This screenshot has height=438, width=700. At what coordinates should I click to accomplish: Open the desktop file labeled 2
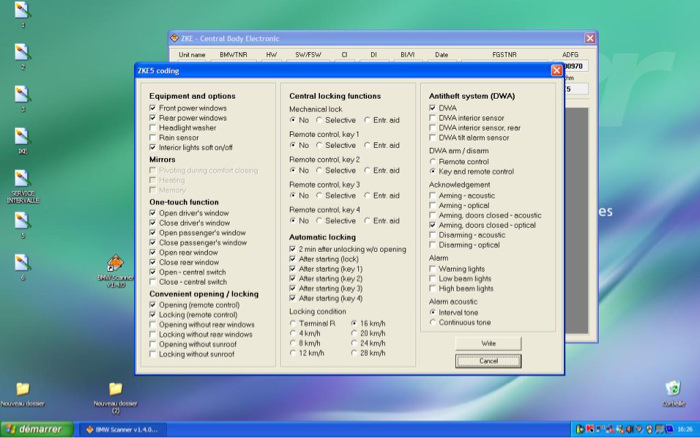pyautogui.click(x=22, y=55)
